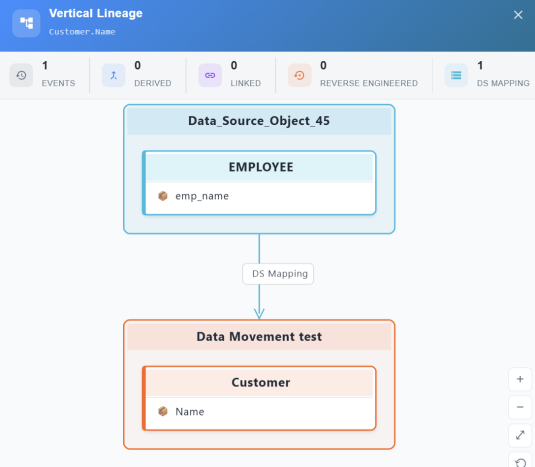
Task: Fit diagram using the expand arrows button
Action: tap(520, 435)
